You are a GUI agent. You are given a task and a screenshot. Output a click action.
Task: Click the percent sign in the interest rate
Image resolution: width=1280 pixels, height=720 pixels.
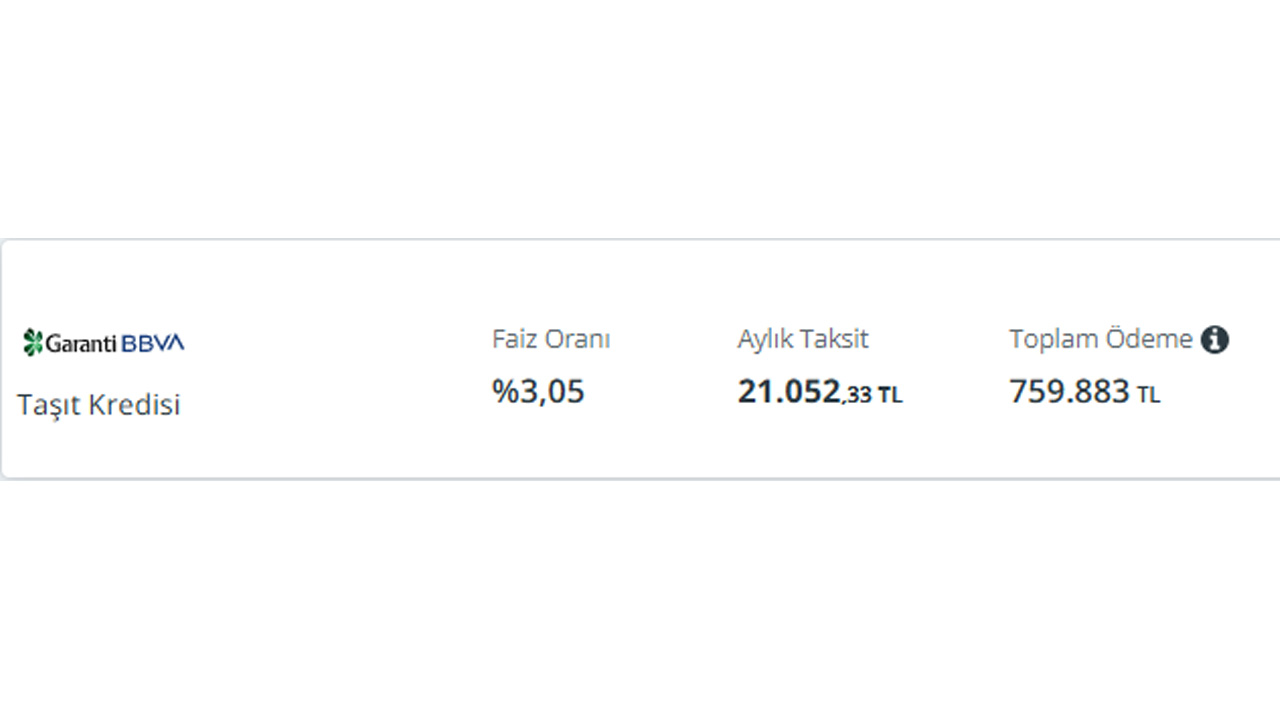(502, 391)
